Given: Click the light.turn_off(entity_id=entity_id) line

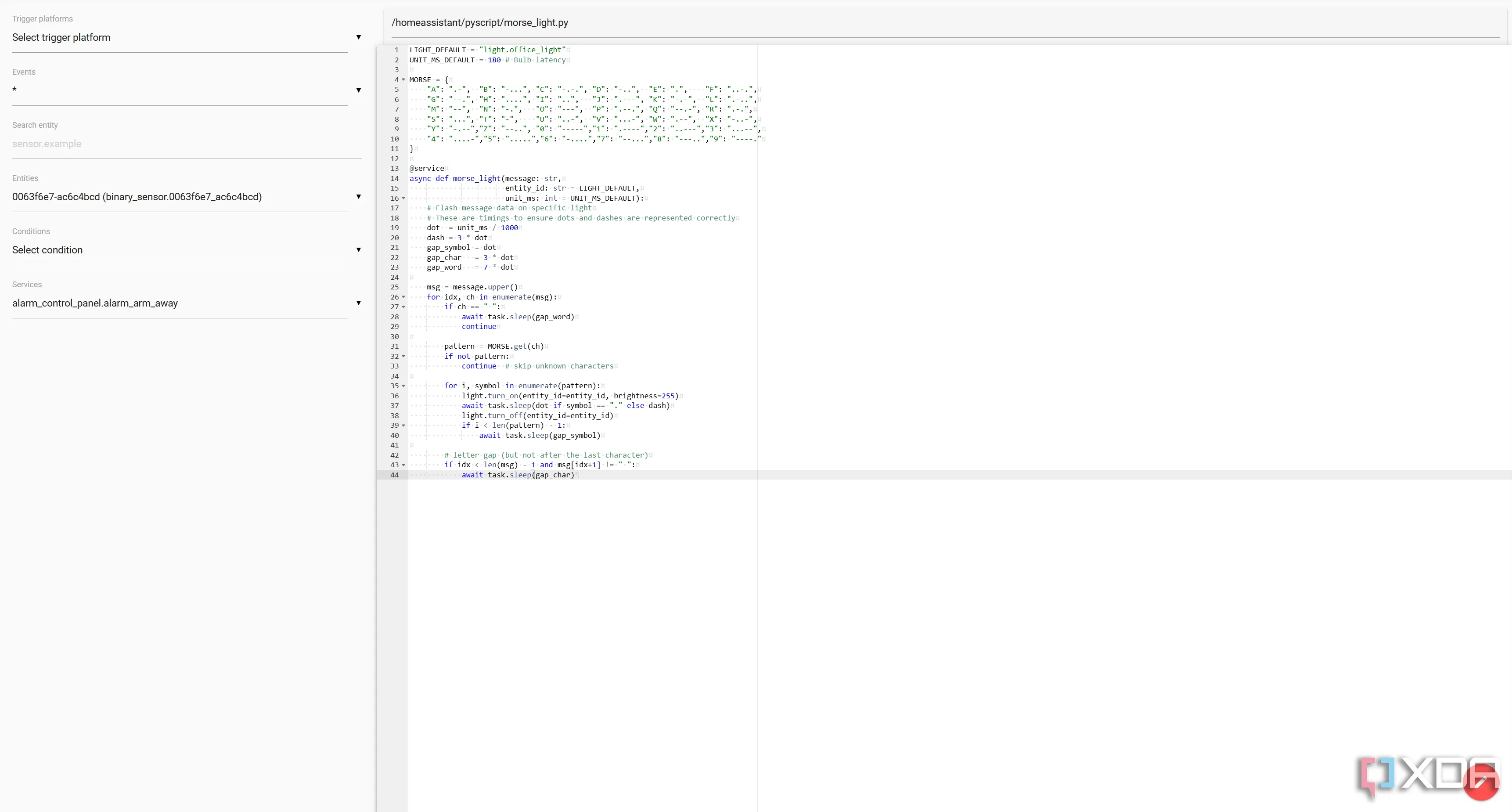Looking at the screenshot, I should pos(538,416).
